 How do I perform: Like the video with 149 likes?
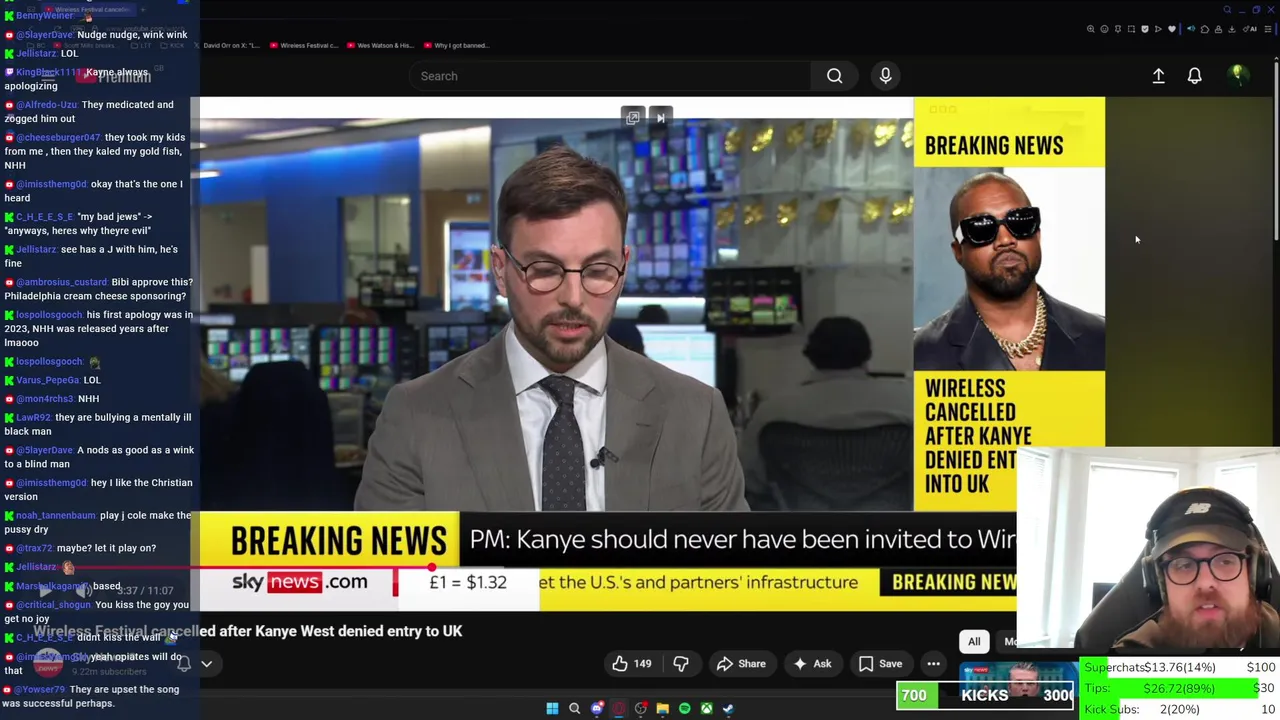tap(631, 664)
